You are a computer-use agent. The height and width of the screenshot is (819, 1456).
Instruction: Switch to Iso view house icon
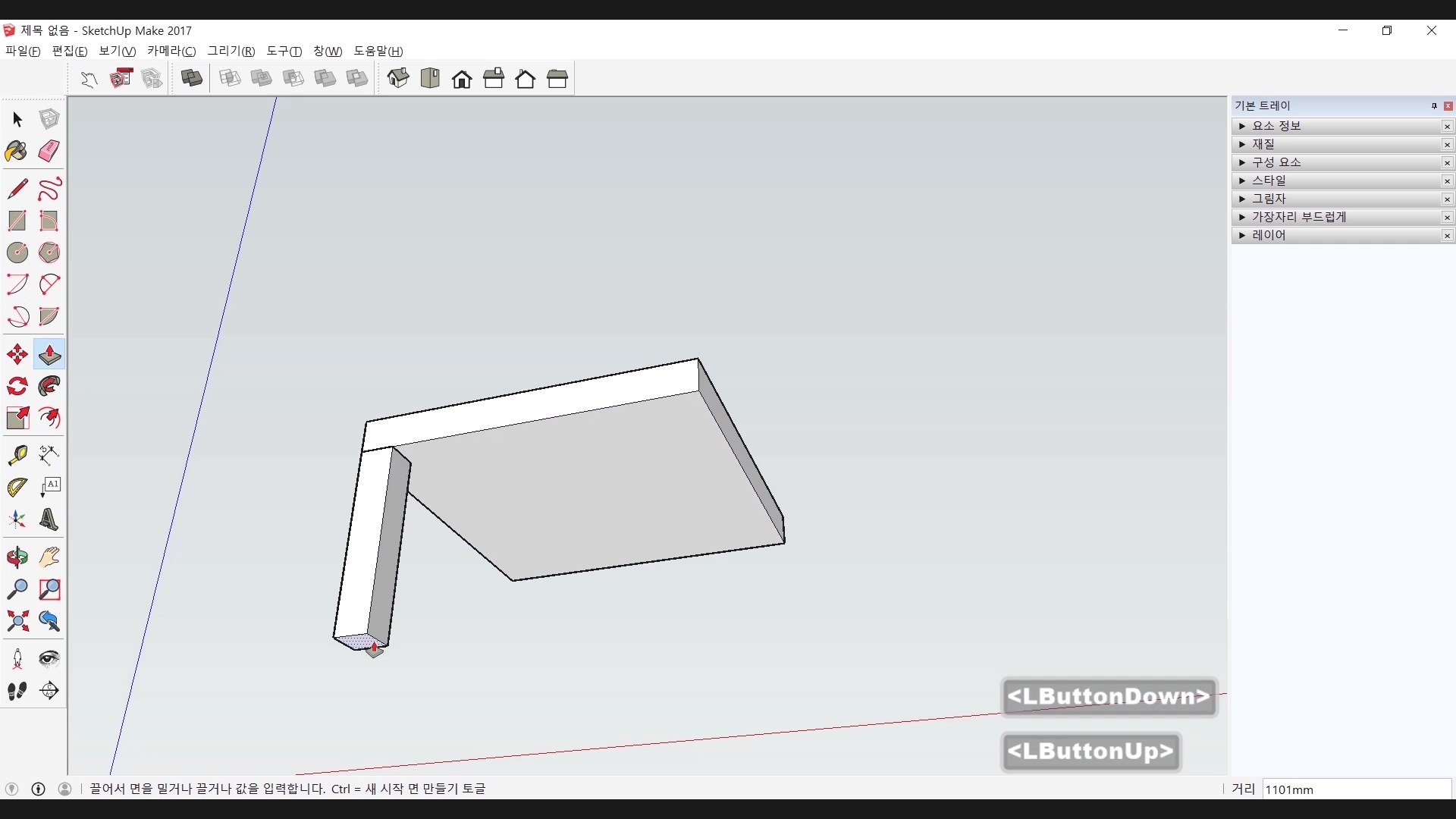(x=398, y=78)
